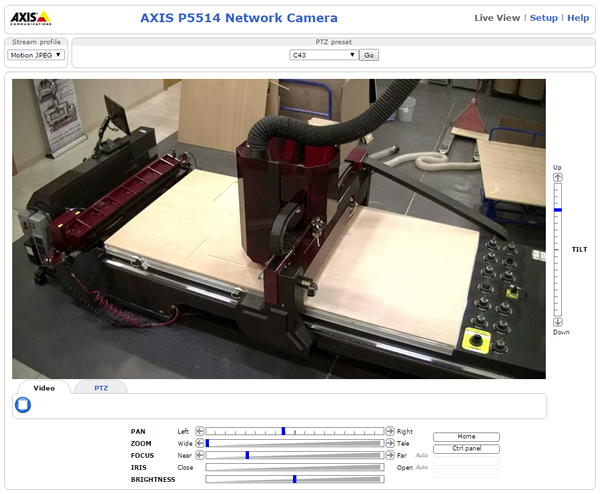This screenshot has width=600, height=494.
Task: Open the Setup link
Action: click(x=543, y=18)
